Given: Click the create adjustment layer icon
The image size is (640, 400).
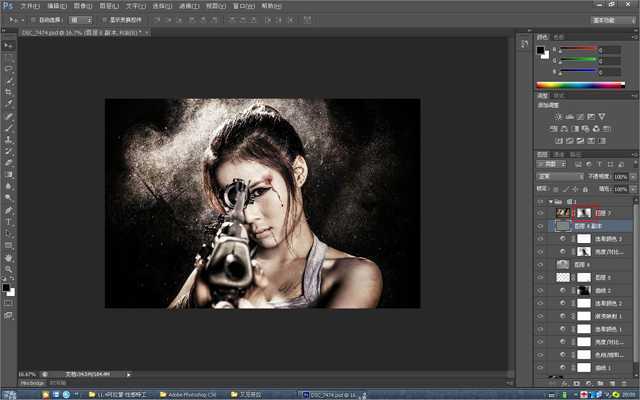Looking at the screenshot, I should click(x=588, y=384).
